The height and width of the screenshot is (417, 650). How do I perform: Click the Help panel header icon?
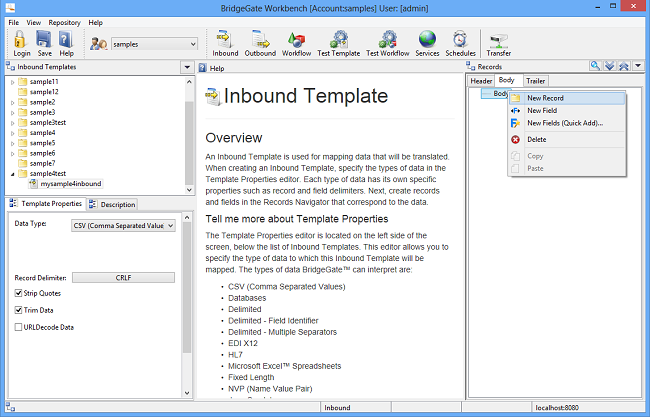pyautogui.click(x=202, y=68)
